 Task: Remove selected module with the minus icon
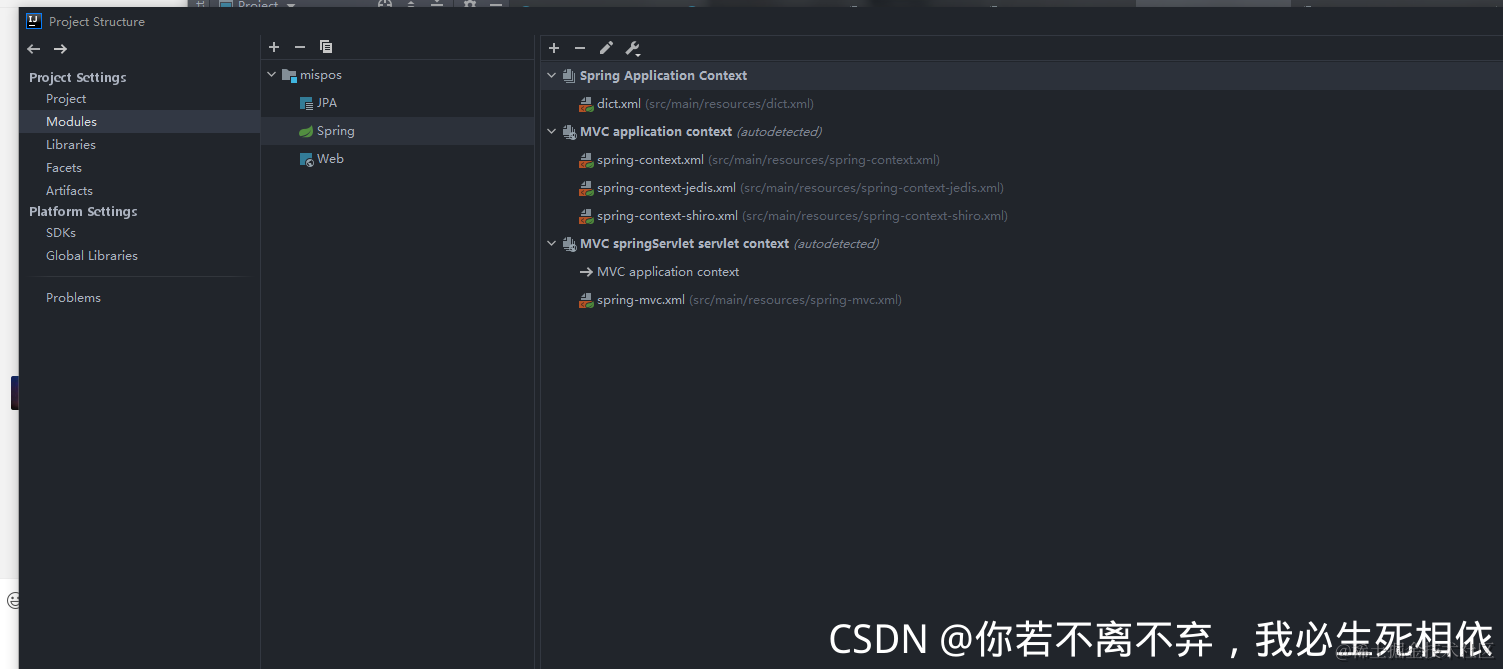tap(300, 47)
